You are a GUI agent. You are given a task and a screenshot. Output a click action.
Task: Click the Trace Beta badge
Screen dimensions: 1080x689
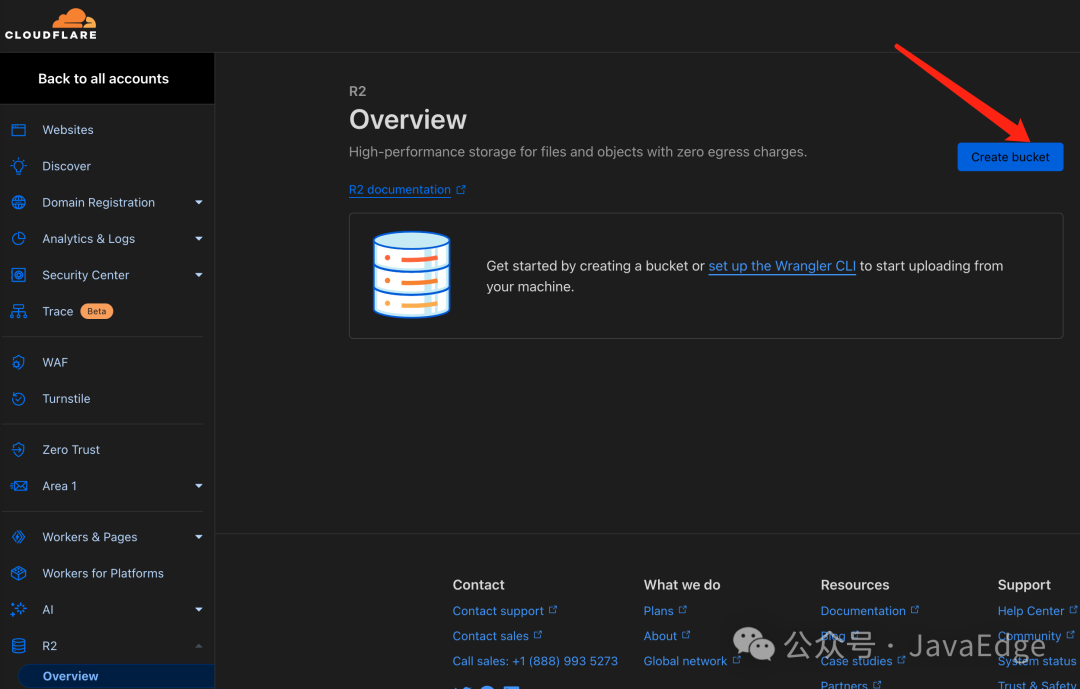(96, 311)
